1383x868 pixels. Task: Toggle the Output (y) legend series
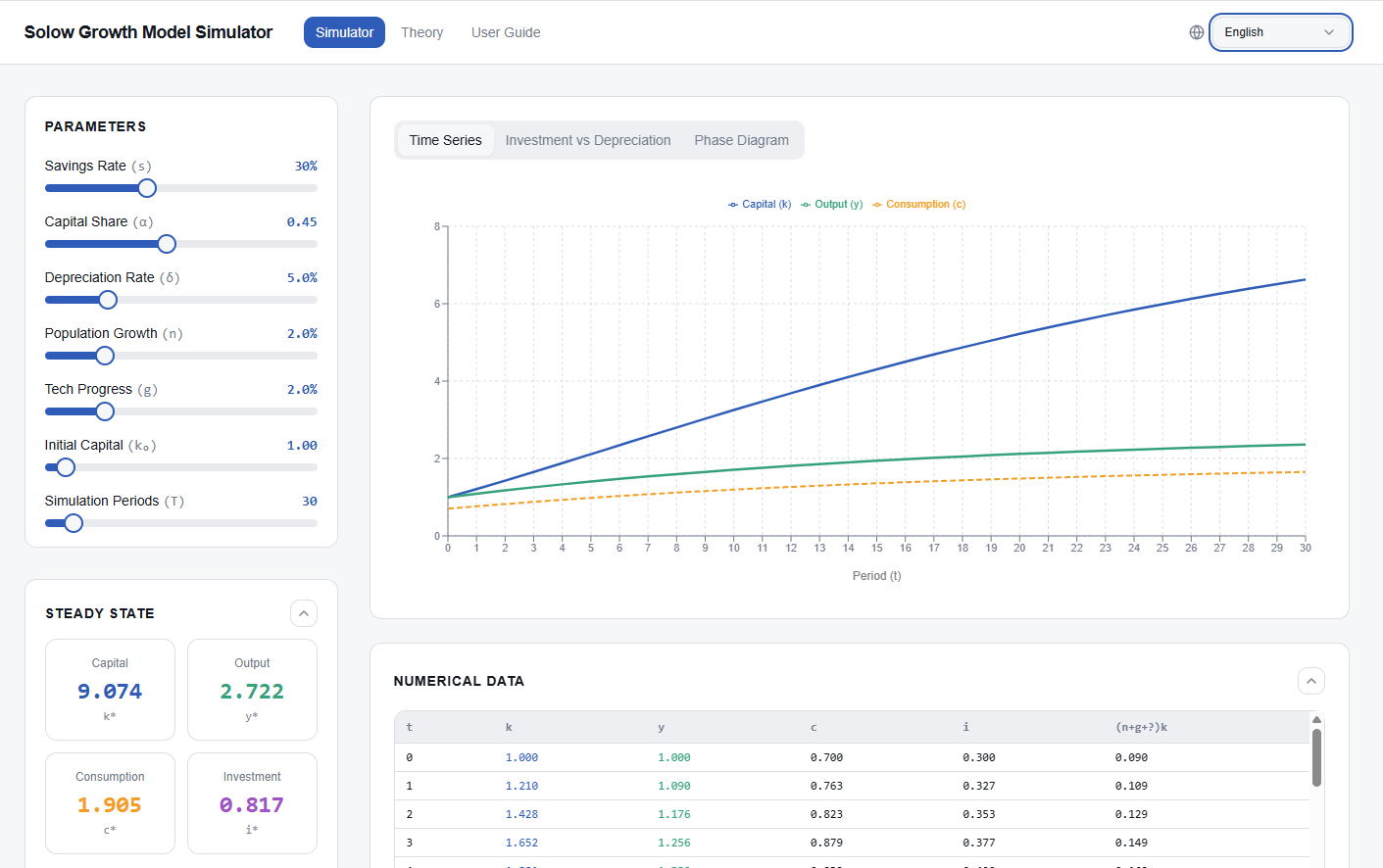pos(832,205)
